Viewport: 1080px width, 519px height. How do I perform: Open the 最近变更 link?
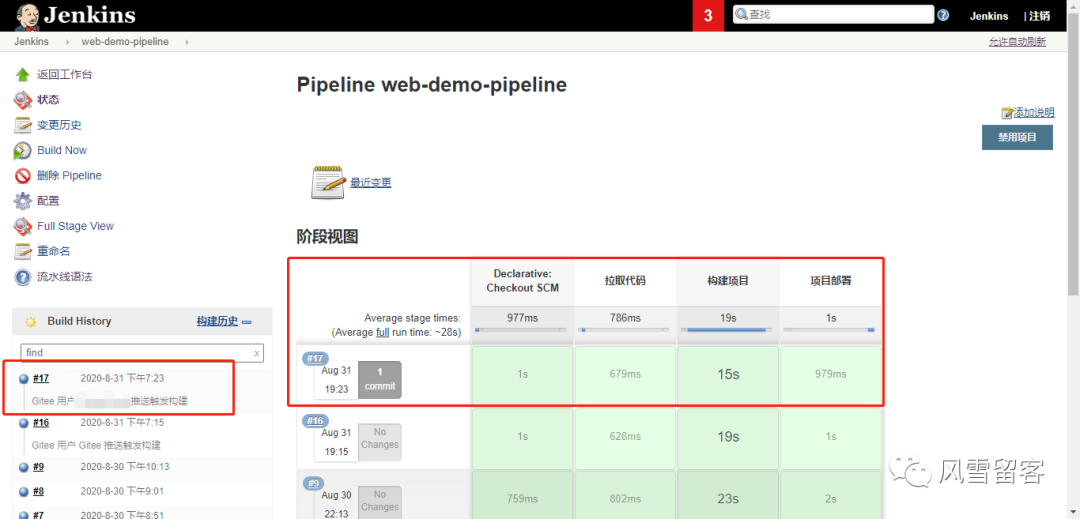(x=371, y=182)
